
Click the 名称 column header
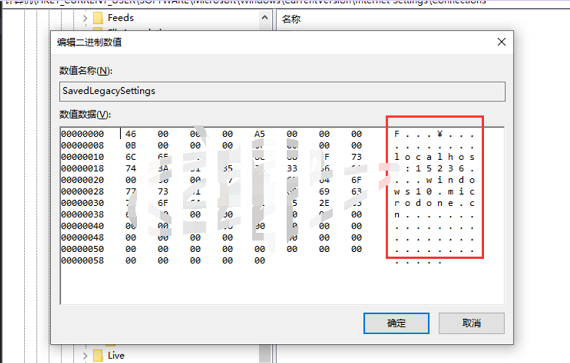coord(291,19)
